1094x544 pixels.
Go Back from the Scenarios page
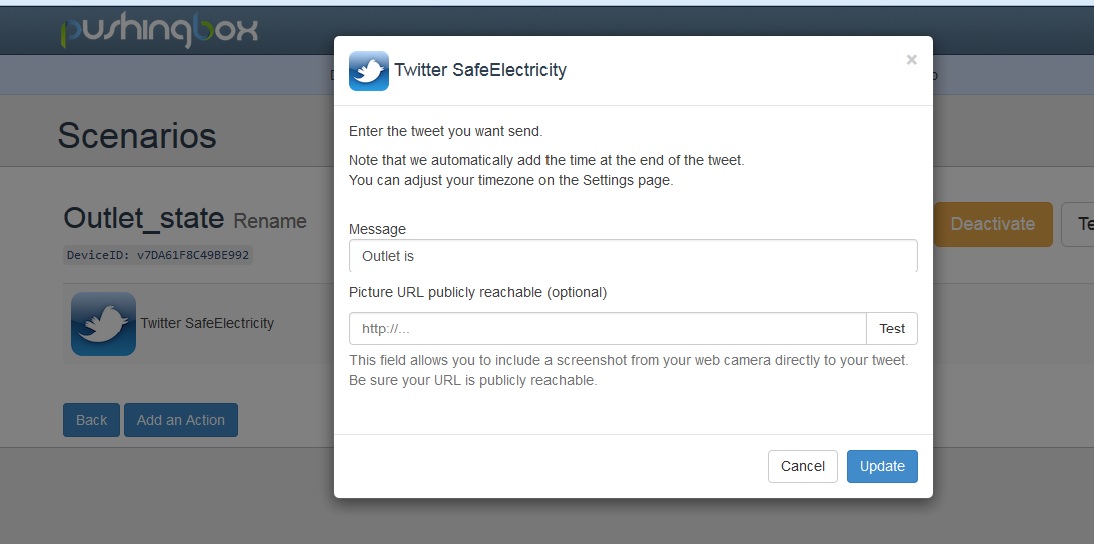(x=91, y=420)
